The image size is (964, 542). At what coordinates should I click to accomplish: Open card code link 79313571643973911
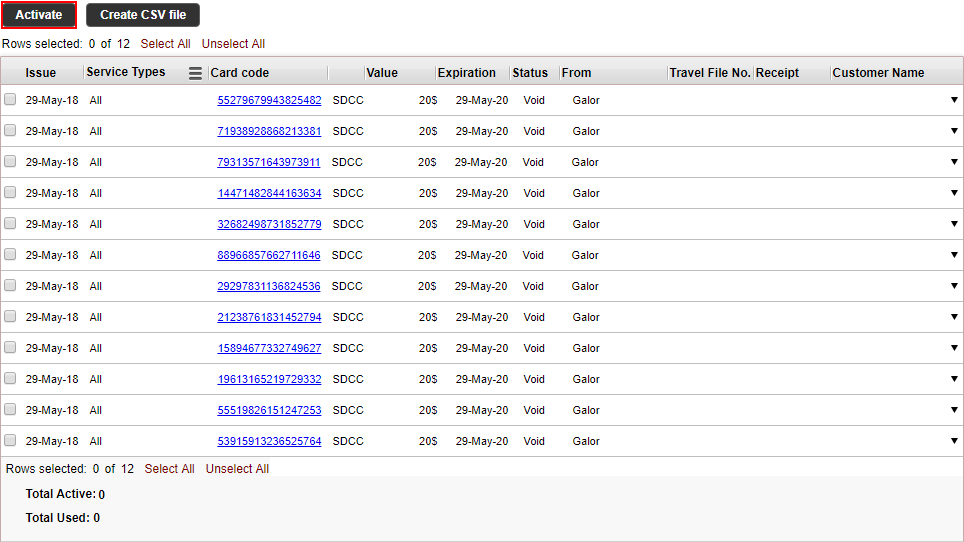pos(269,162)
